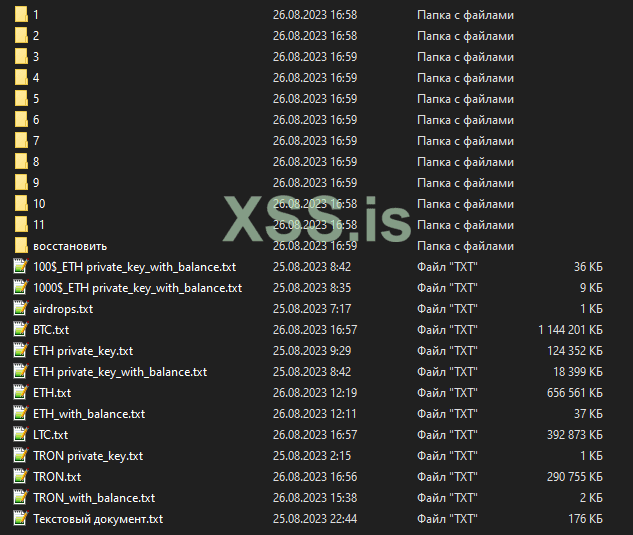Click the file name ETH_with_balance.txt
This screenshot has height=535, width=633.
[89, 414]
